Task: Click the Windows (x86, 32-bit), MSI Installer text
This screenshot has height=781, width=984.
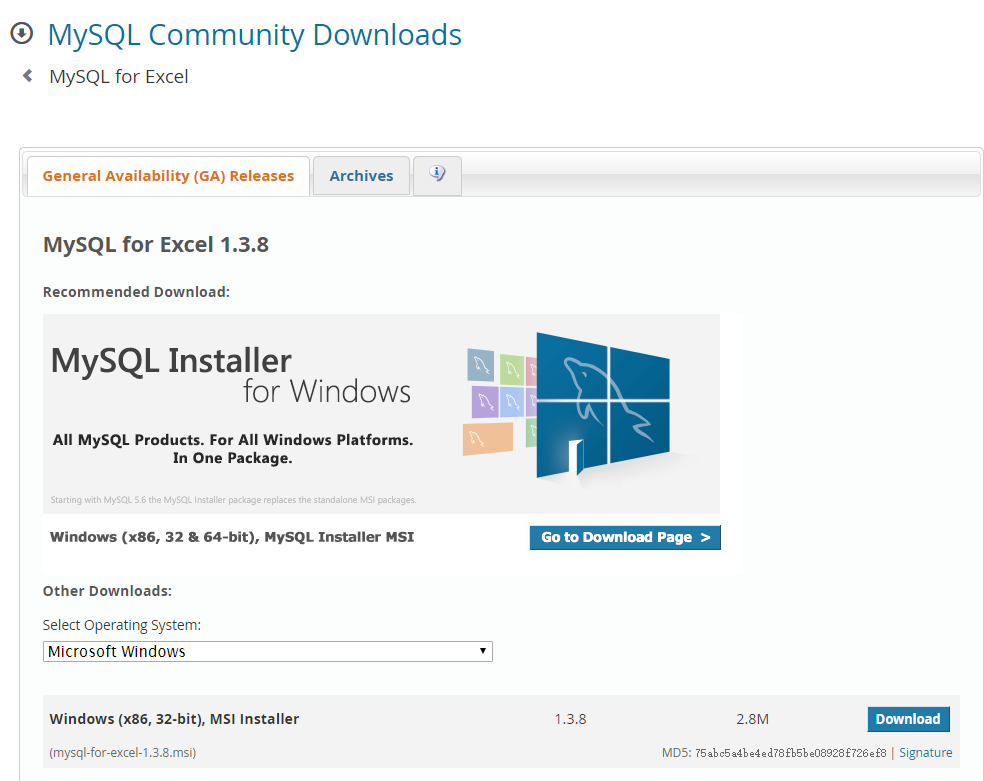Action: (x=174, y=719)
